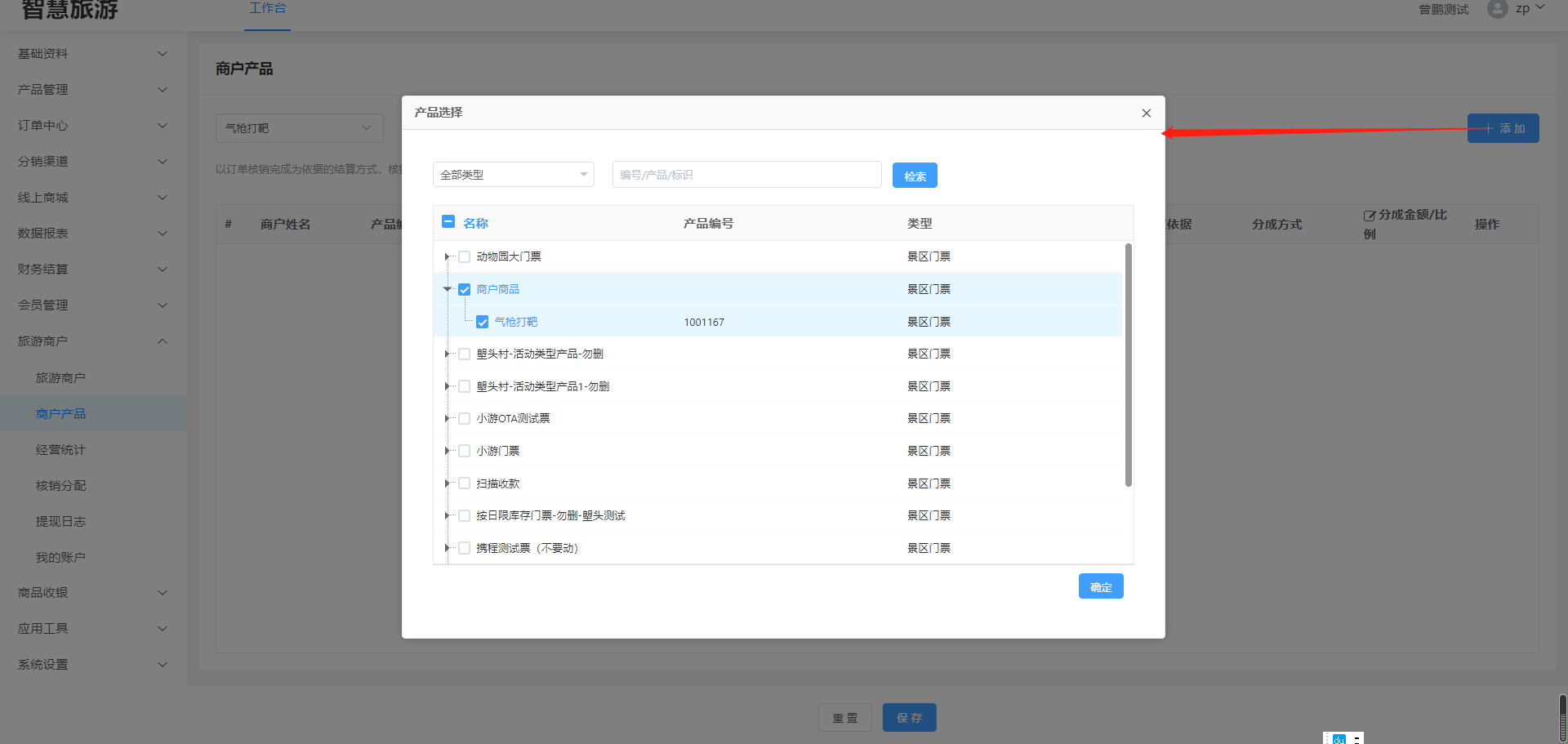
Task: Click the 检索 search button
Action: click(915, 176)
